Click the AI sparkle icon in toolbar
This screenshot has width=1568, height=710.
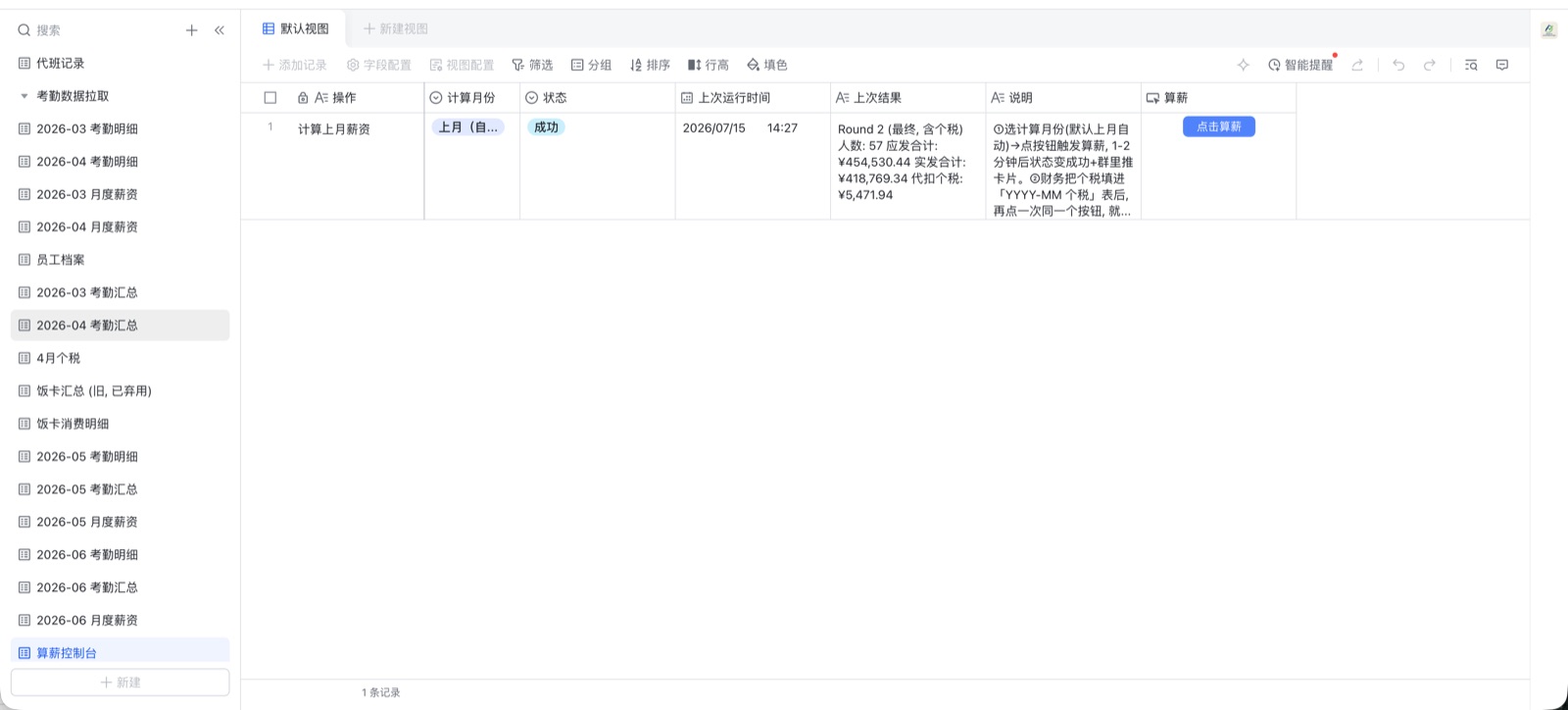pos(1243,65)
